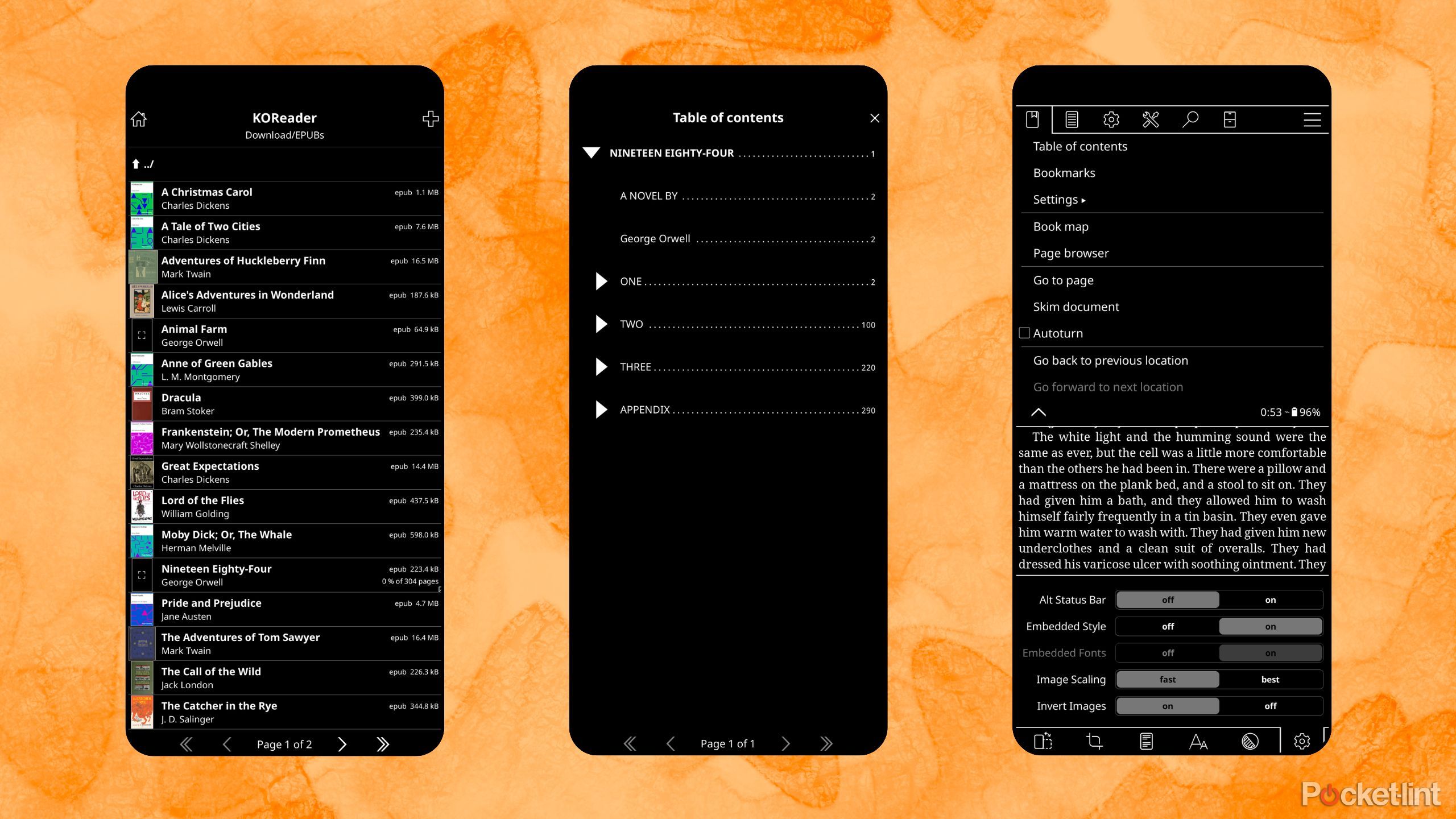Screen dimensions: 1456x819
Task: Click the settings gear icon in toolbar
Action: [x=1111, y=119]
